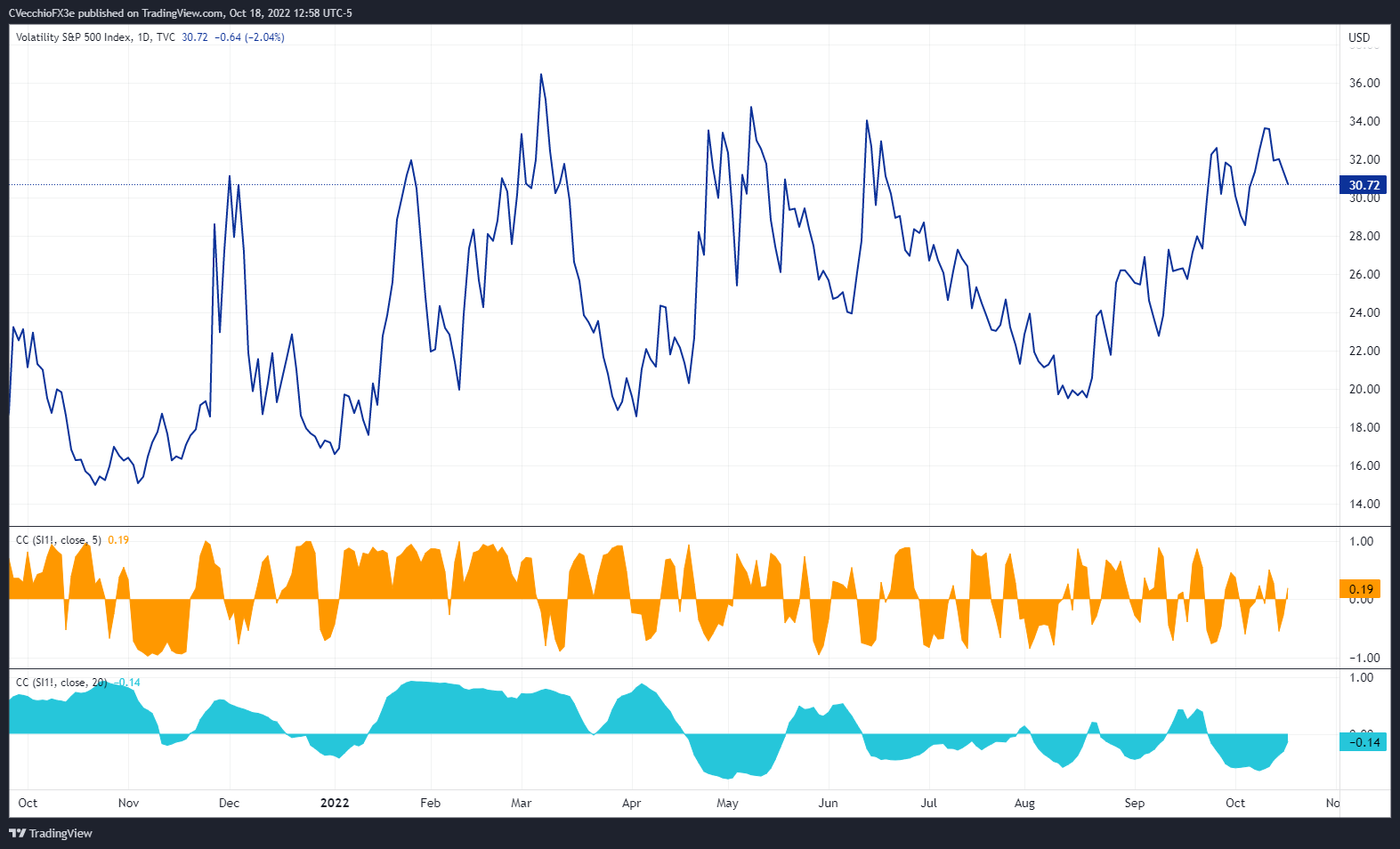Click the Volatility S&P 500 Index title
The width and height of the screenshot is (1400, 849).
[73, 37]
